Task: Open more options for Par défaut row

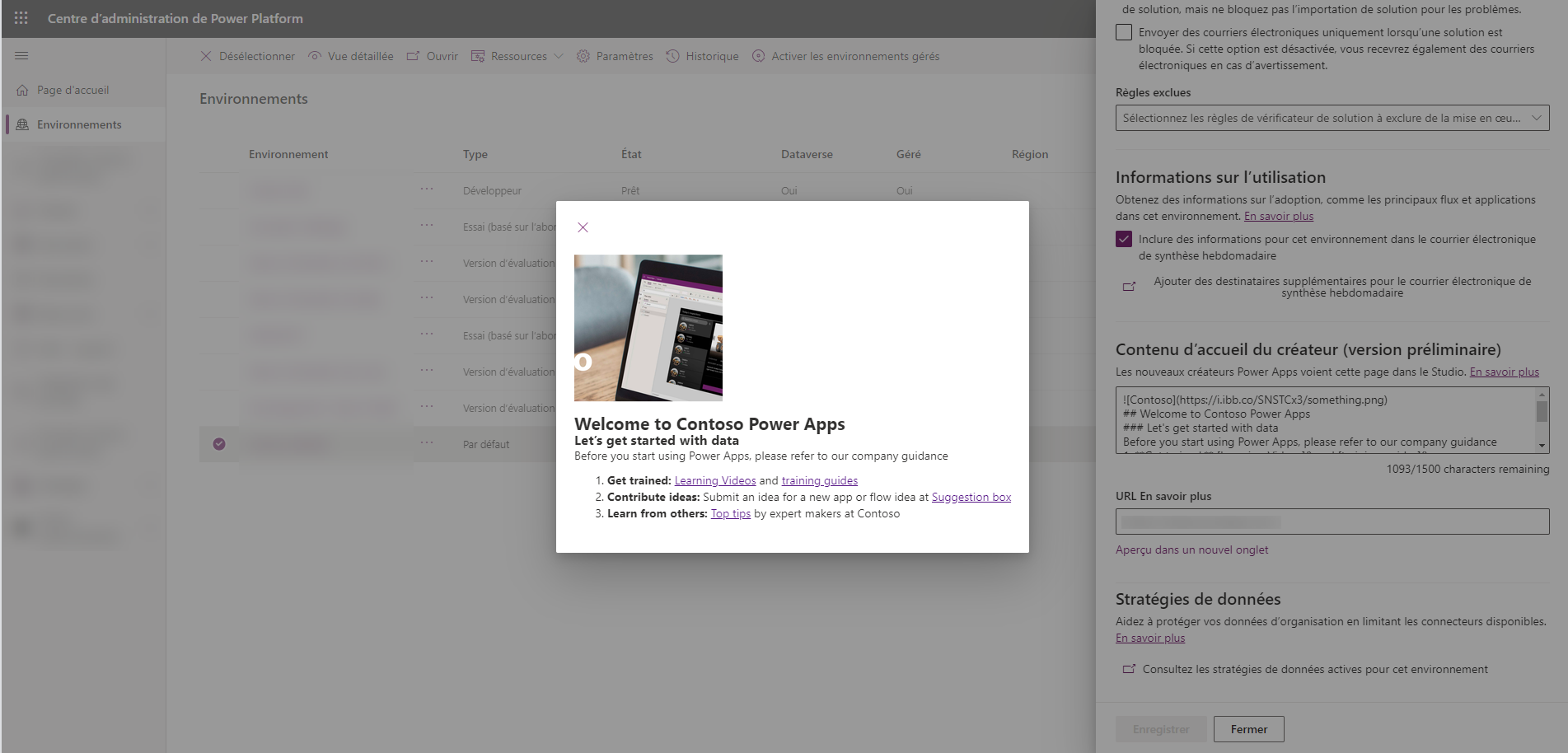Action: (x=426, y=442)
